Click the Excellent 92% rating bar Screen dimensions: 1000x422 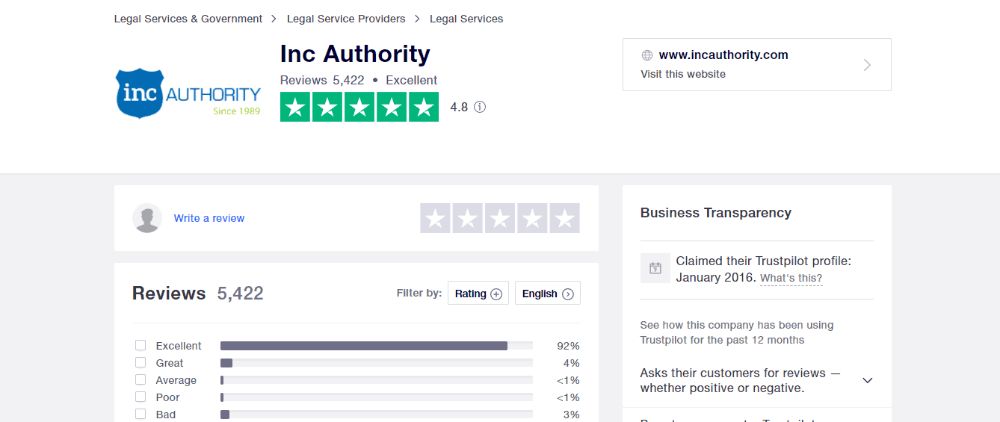click(x=376, y=346)
